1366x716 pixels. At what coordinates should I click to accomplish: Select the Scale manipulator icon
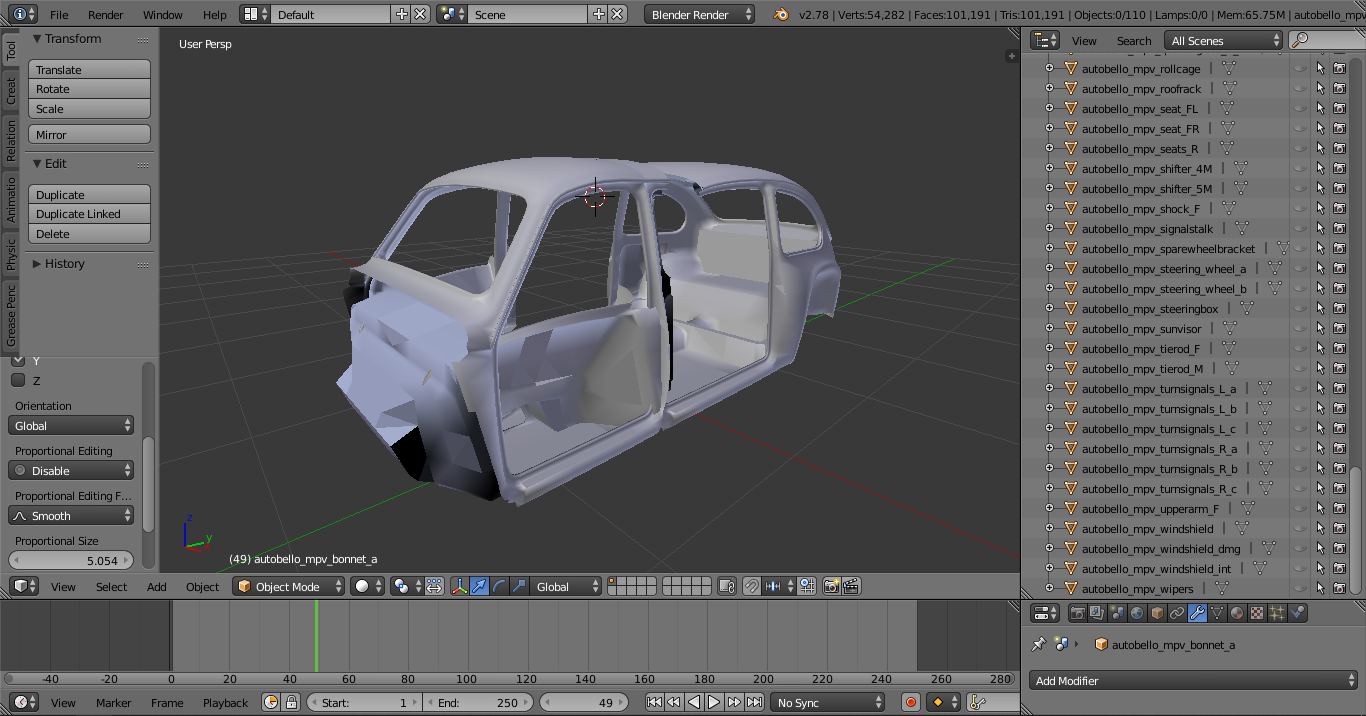tap(518, 587)
